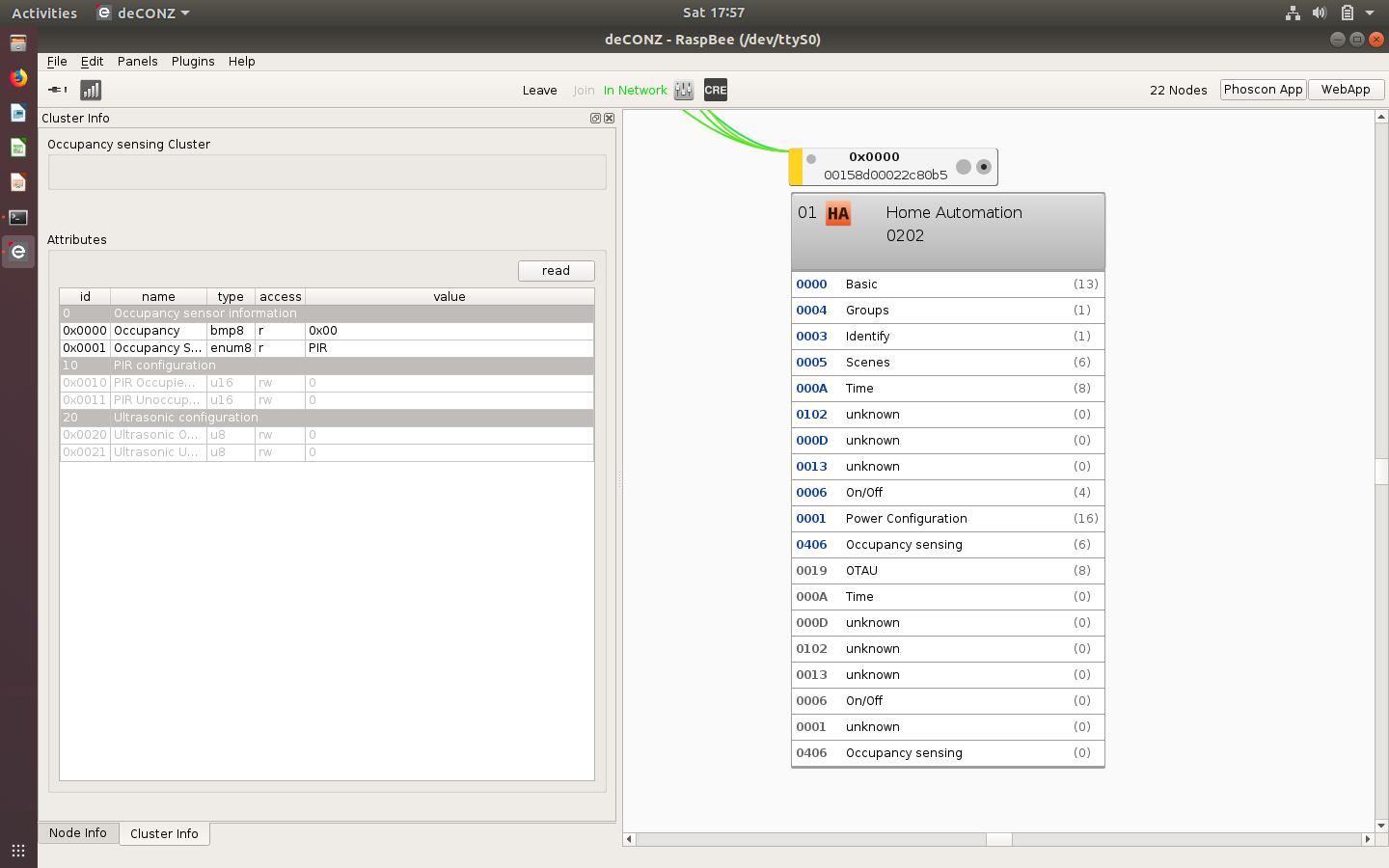Screen dimensions: 1389x868
Task: Select the 0x0000 Occupancy attribute row
Action: [x=327, y=331]
